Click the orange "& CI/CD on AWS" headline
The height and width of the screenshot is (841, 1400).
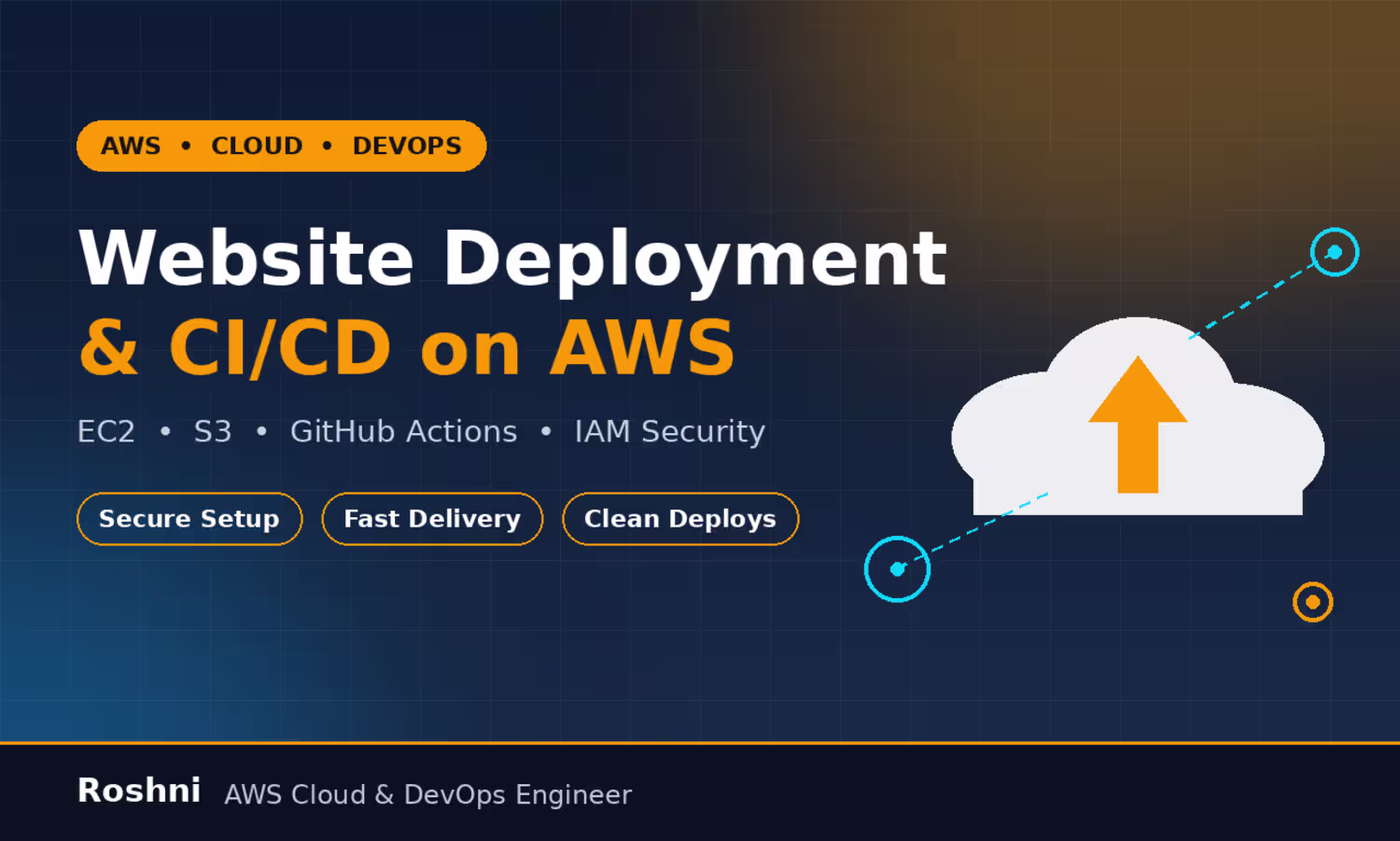pos(407,347)
